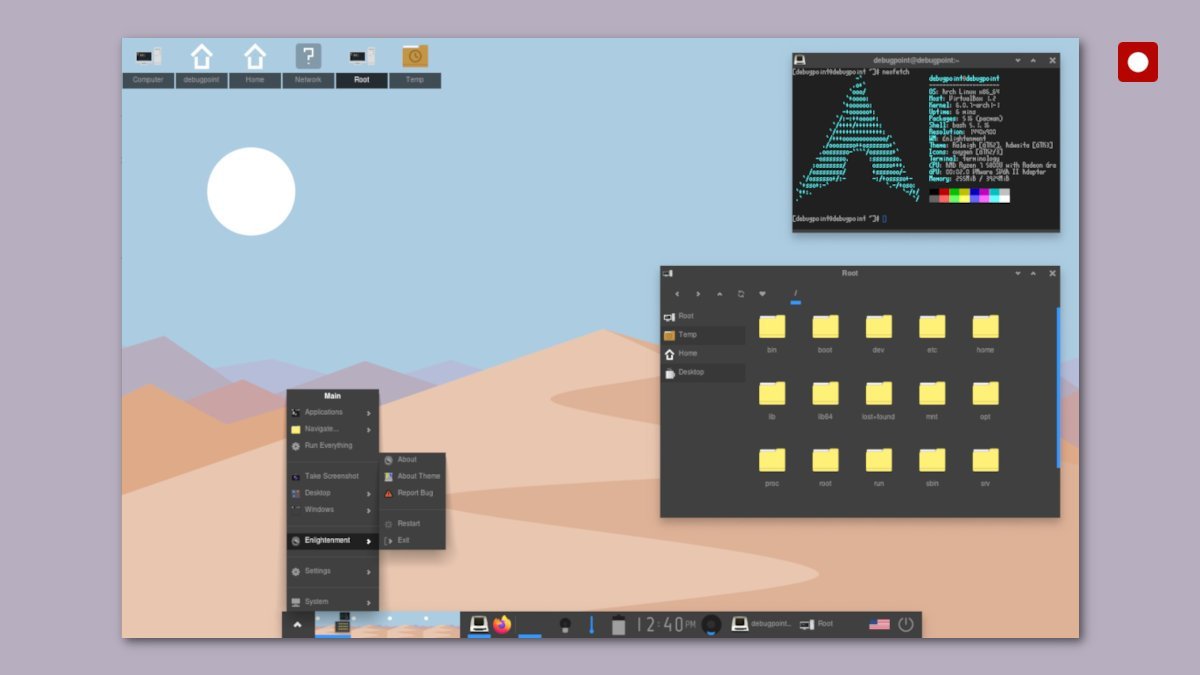Click the Network icon on the desktop
1200x675 pixels.
307,57
